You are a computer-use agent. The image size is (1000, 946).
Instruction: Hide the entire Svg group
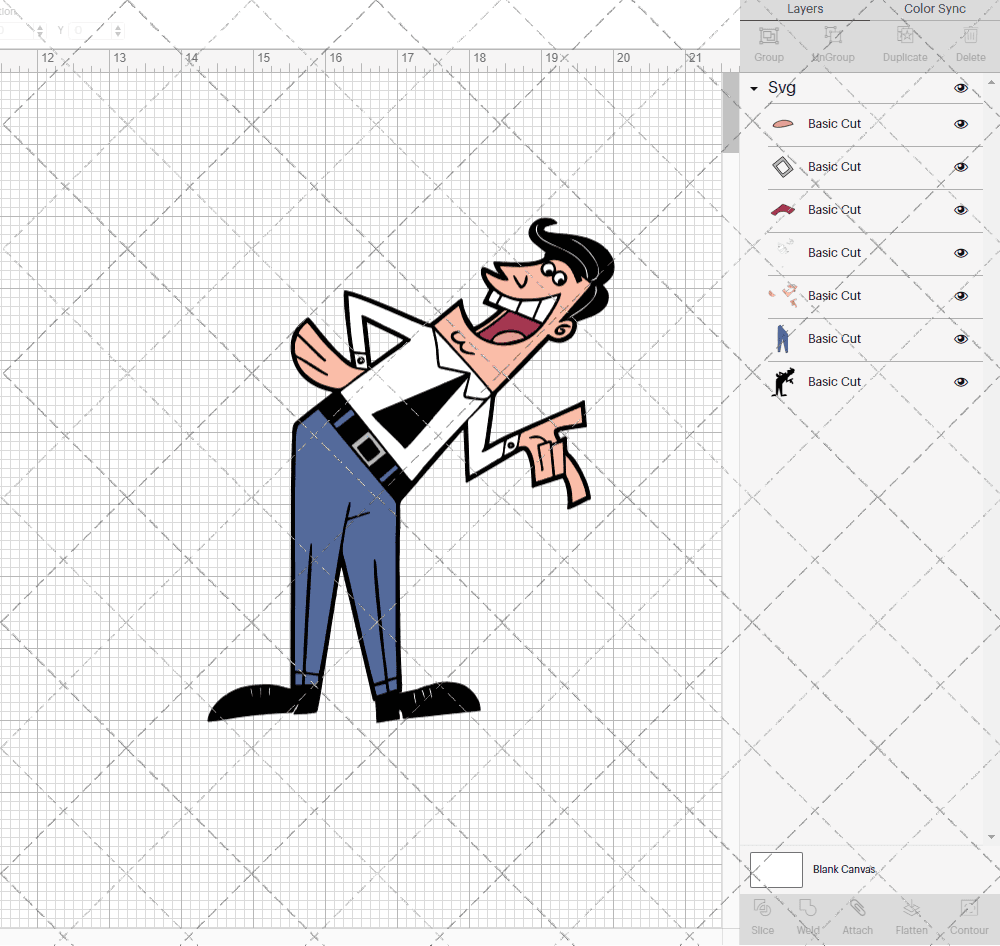pos(960,88)
